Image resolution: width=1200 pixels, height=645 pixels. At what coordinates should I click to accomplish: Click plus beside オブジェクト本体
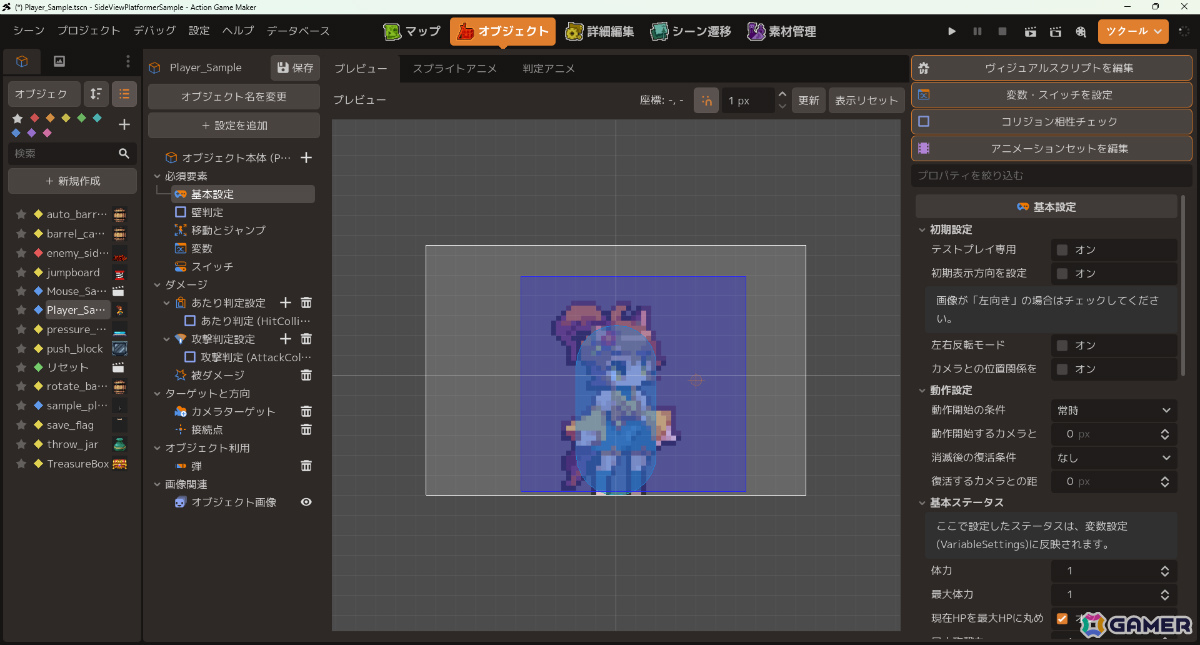[306, 158]
